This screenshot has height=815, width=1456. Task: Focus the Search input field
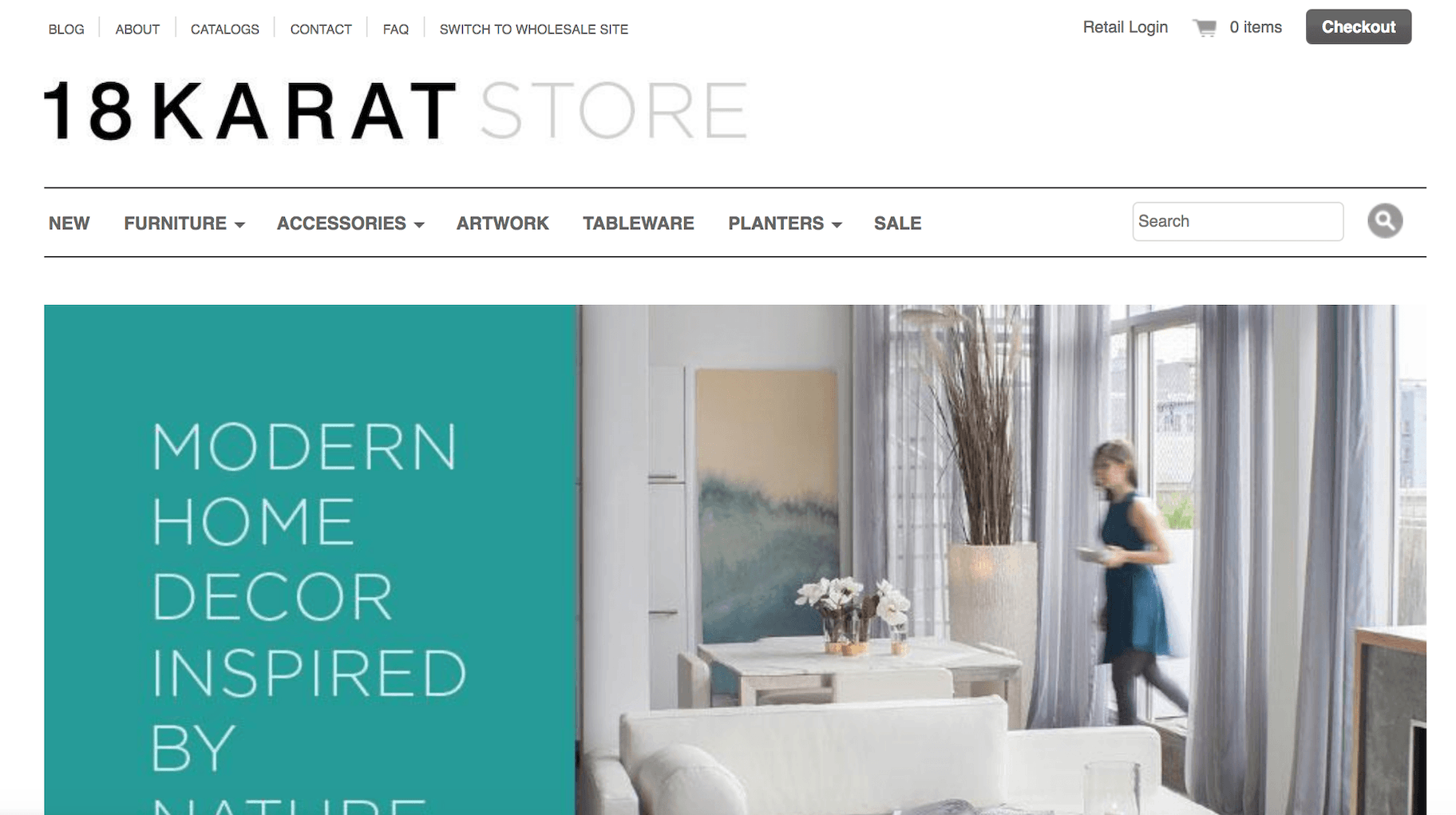coord(1237,221)
